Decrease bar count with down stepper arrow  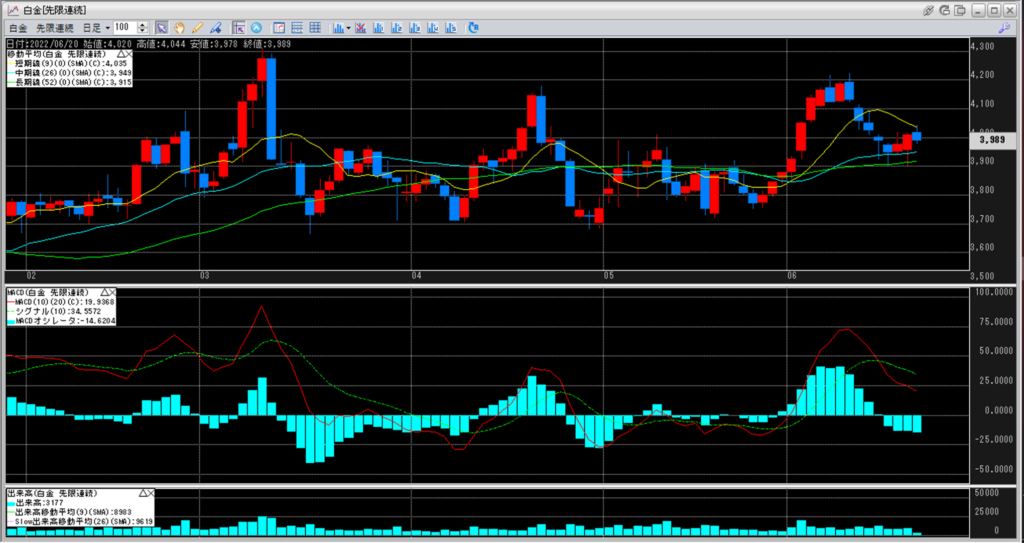143,31
